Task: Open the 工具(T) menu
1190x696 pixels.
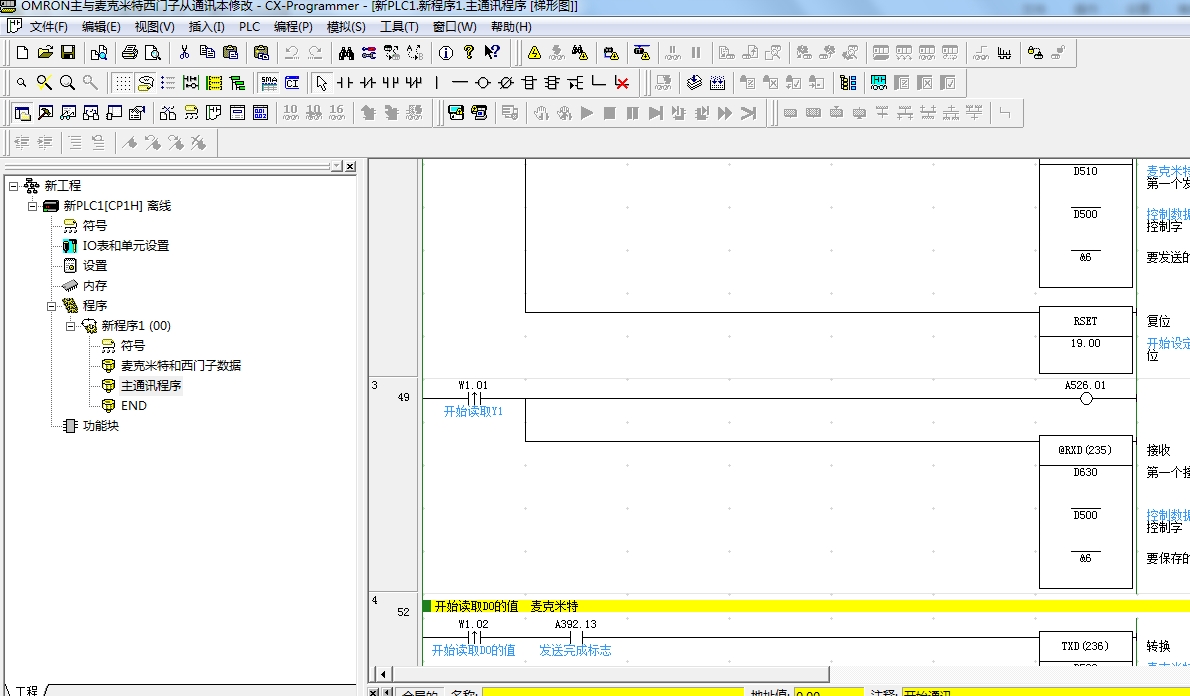Action: pyautogui.click(x=399, y=27)
